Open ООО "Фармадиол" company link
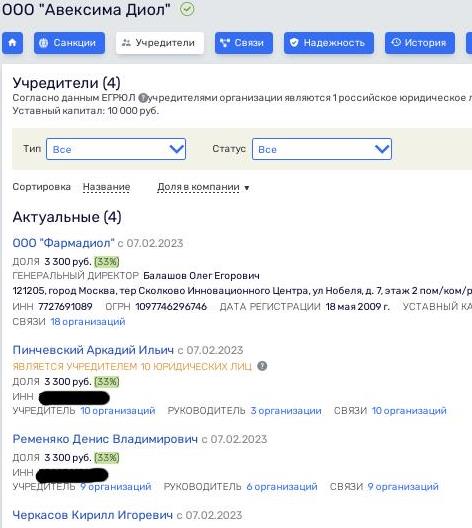 [x=63, y=243]
